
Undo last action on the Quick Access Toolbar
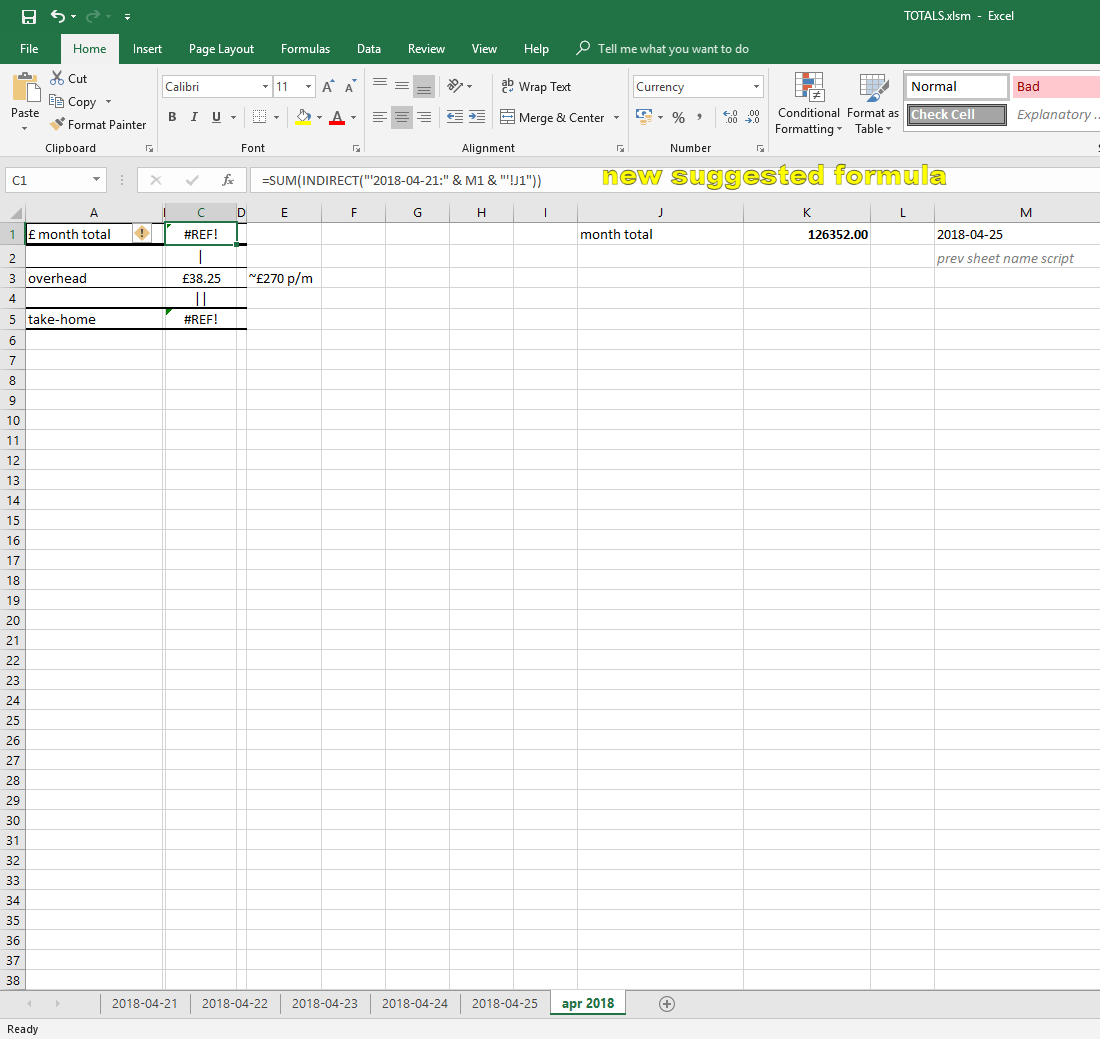click(x=60, y=16)
